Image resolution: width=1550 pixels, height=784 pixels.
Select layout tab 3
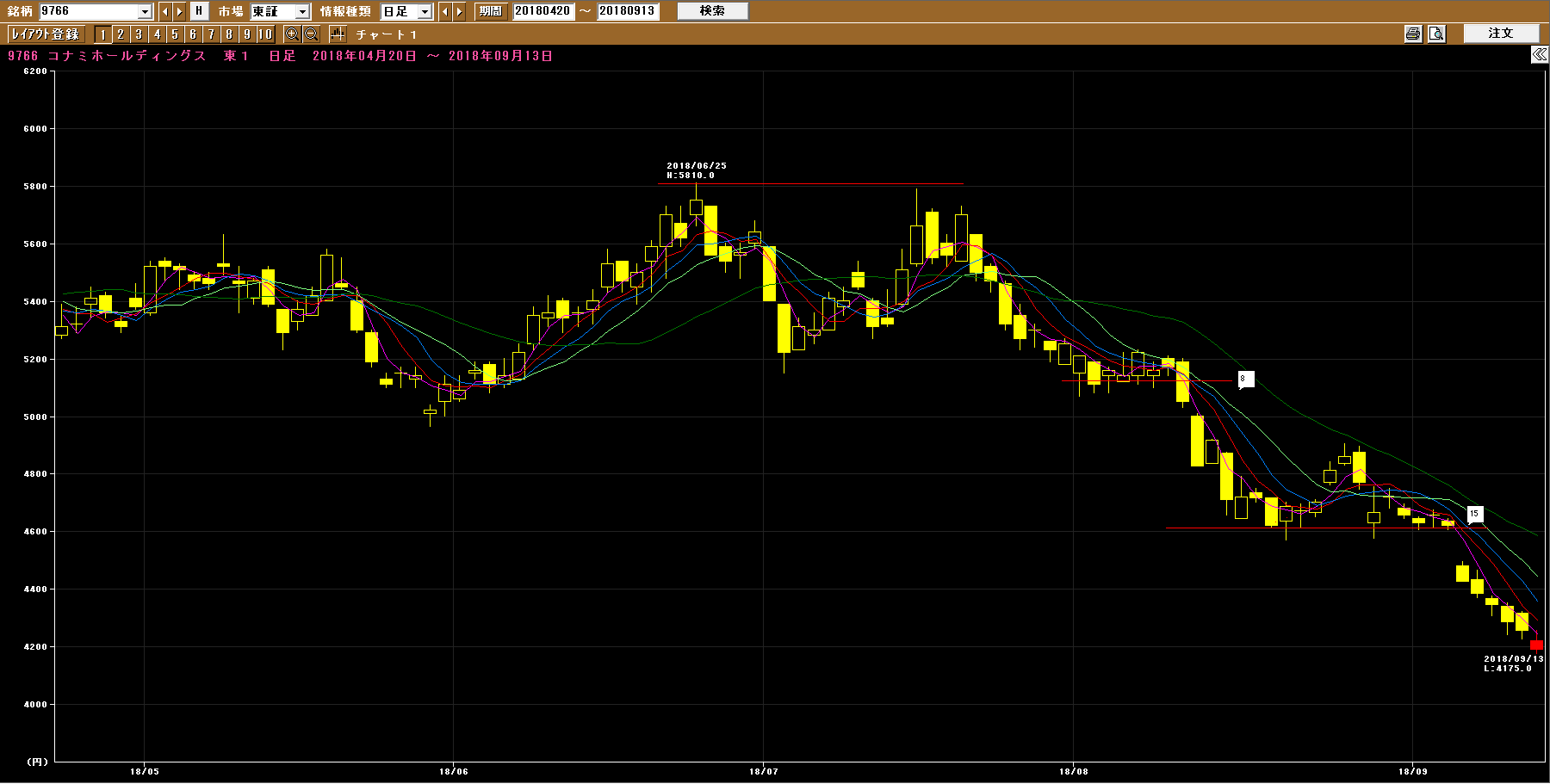[139, 34]
